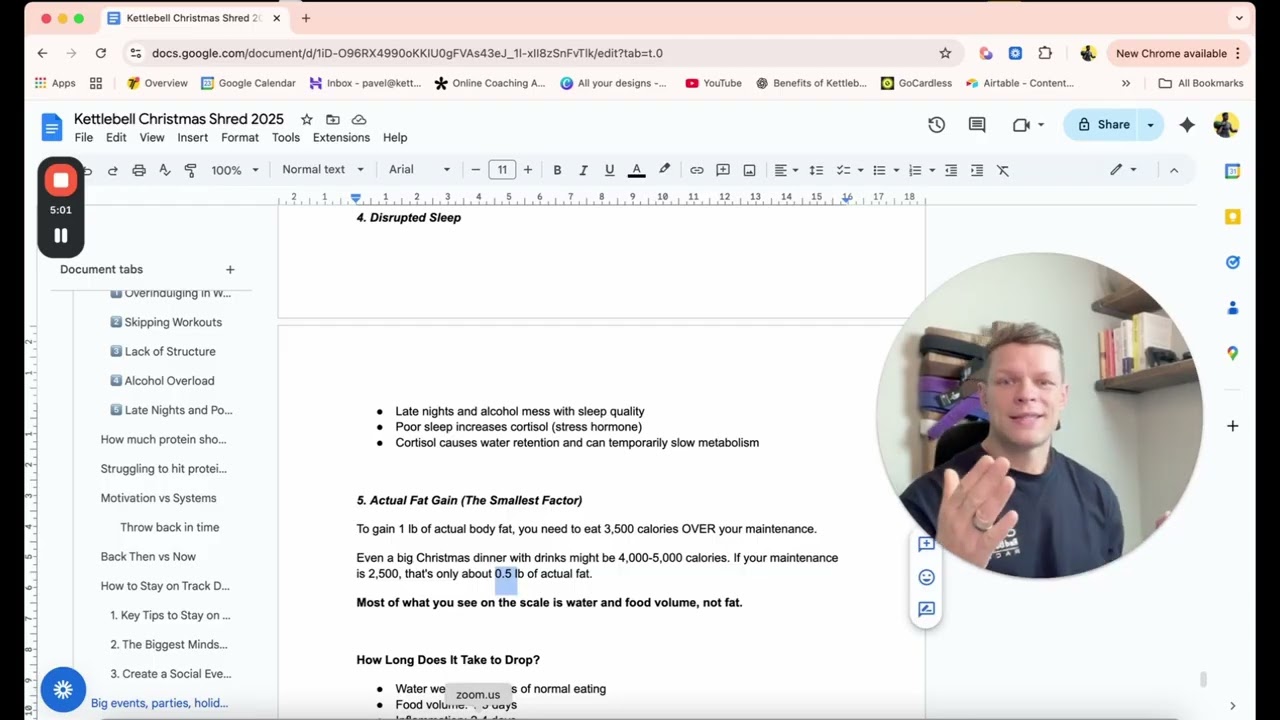The height and width of the screenshot is (720, 1280).
Task: Open the Extensions menu
Action: click(x=341, y=137)
